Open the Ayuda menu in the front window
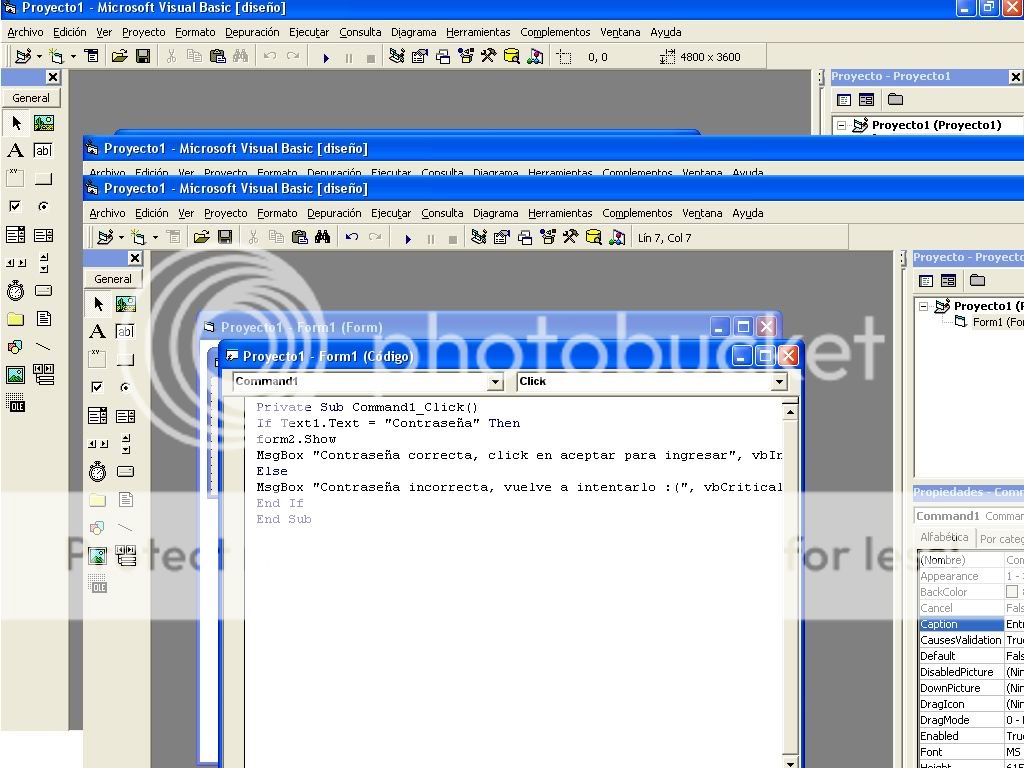The image size is (1024, 768). (748, 213)
